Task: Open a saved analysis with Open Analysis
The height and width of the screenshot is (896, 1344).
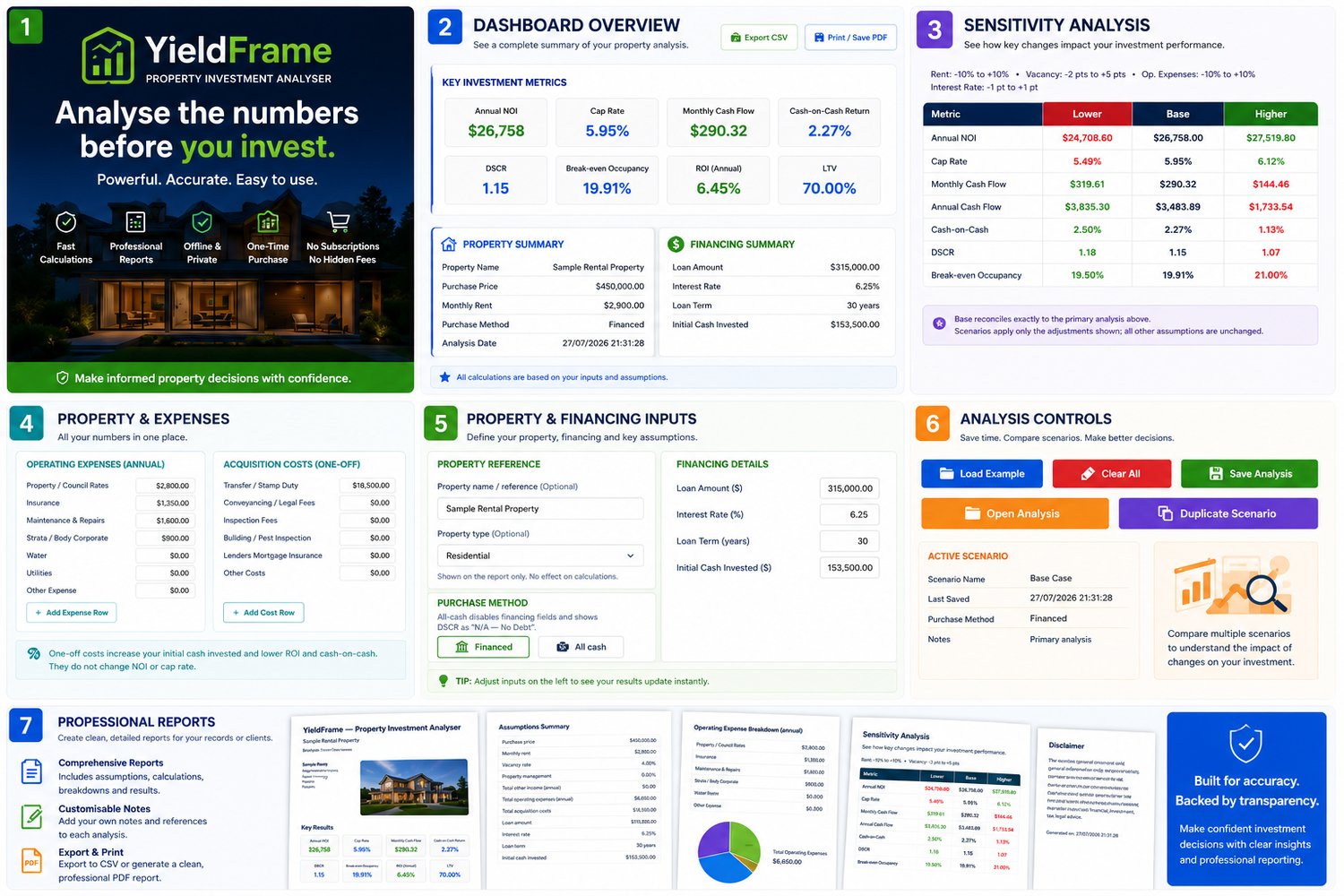Action: point(1014,513)
